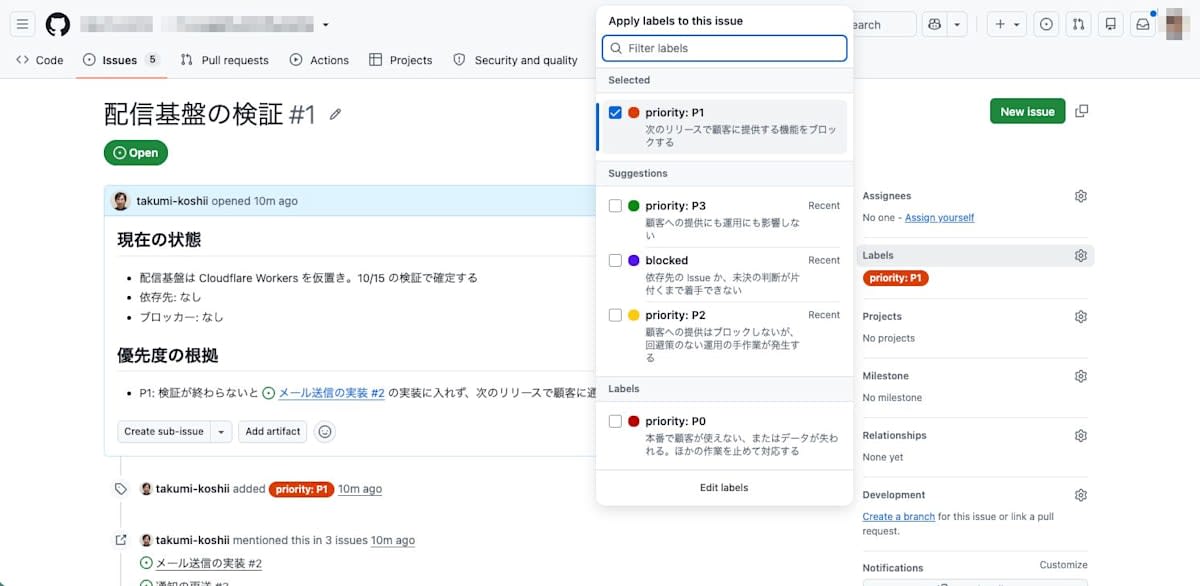
Task: Check the blocked label checkbox
Action: click(615, 260)
